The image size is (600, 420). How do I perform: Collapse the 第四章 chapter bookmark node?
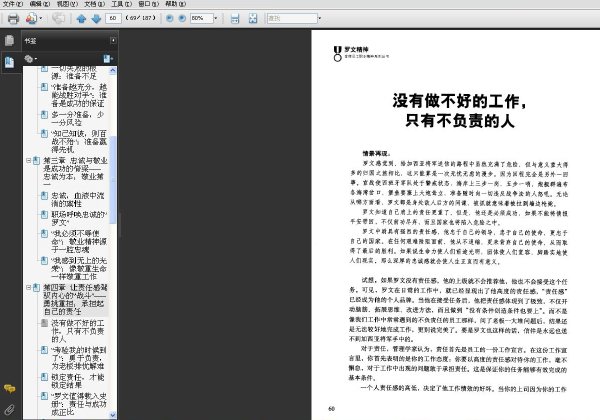(28, 287)
